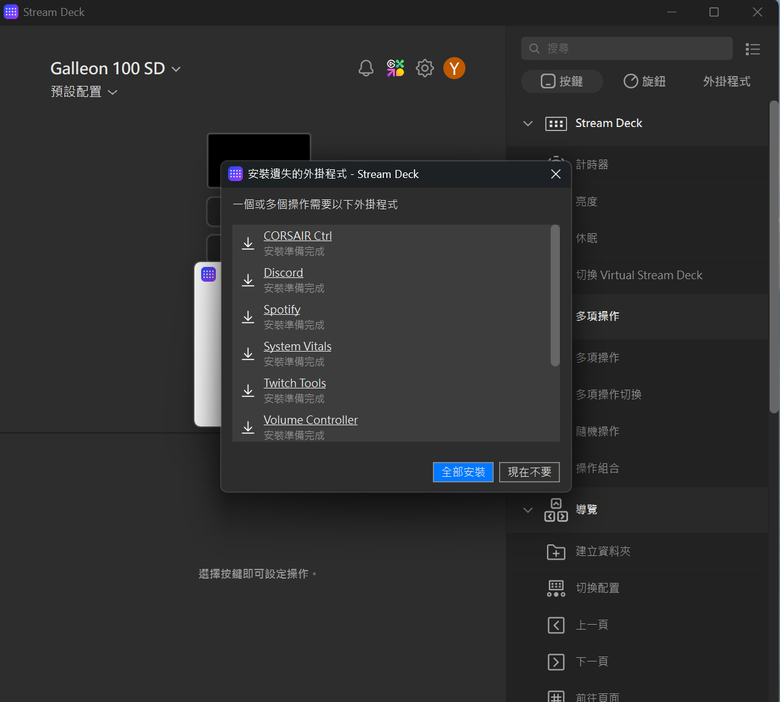
Task: Close the 安裝遺失的外掛程式 dialog
Action: coord(556,174)
